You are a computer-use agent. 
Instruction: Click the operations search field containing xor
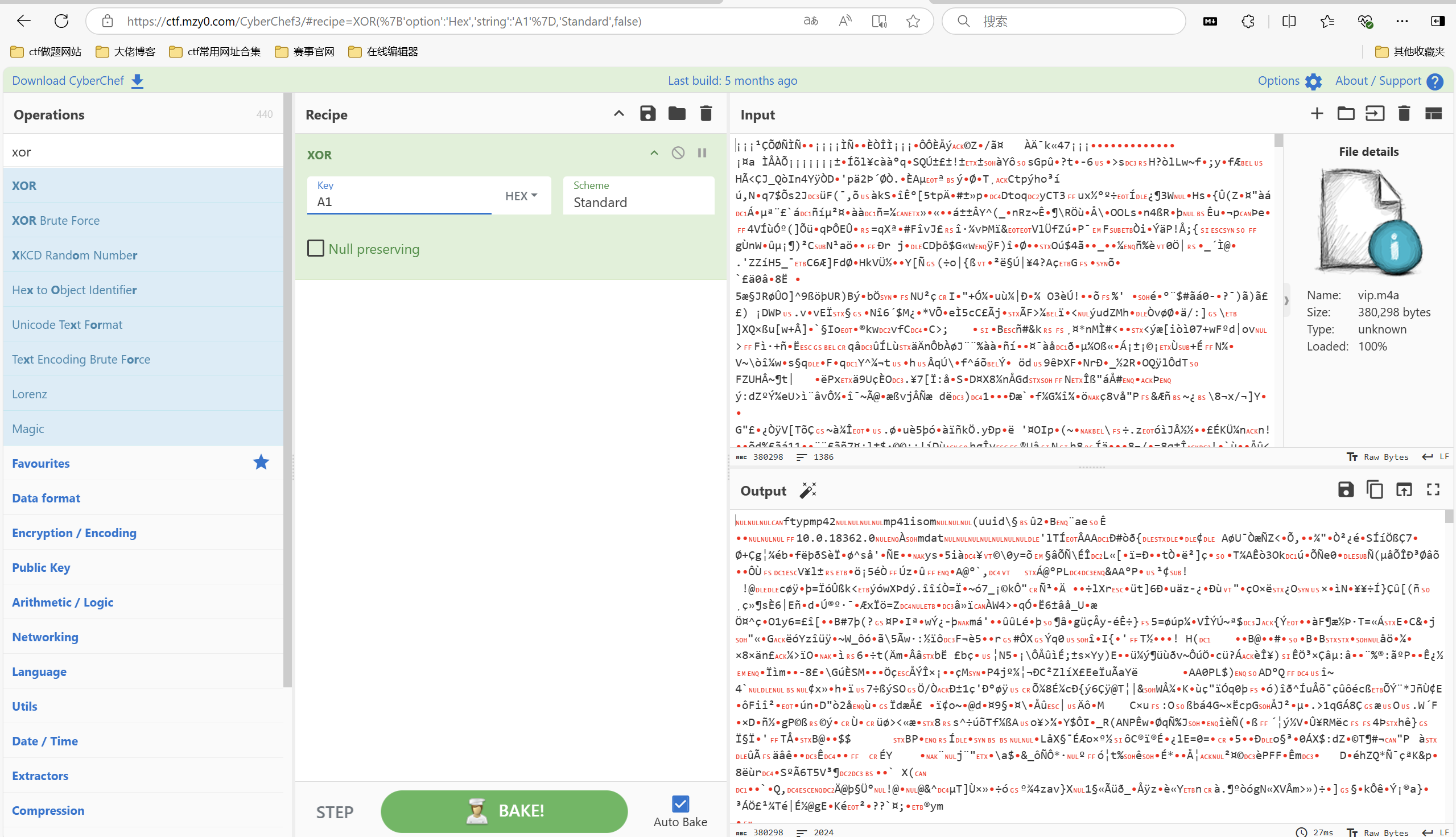[x=144, y=152]
